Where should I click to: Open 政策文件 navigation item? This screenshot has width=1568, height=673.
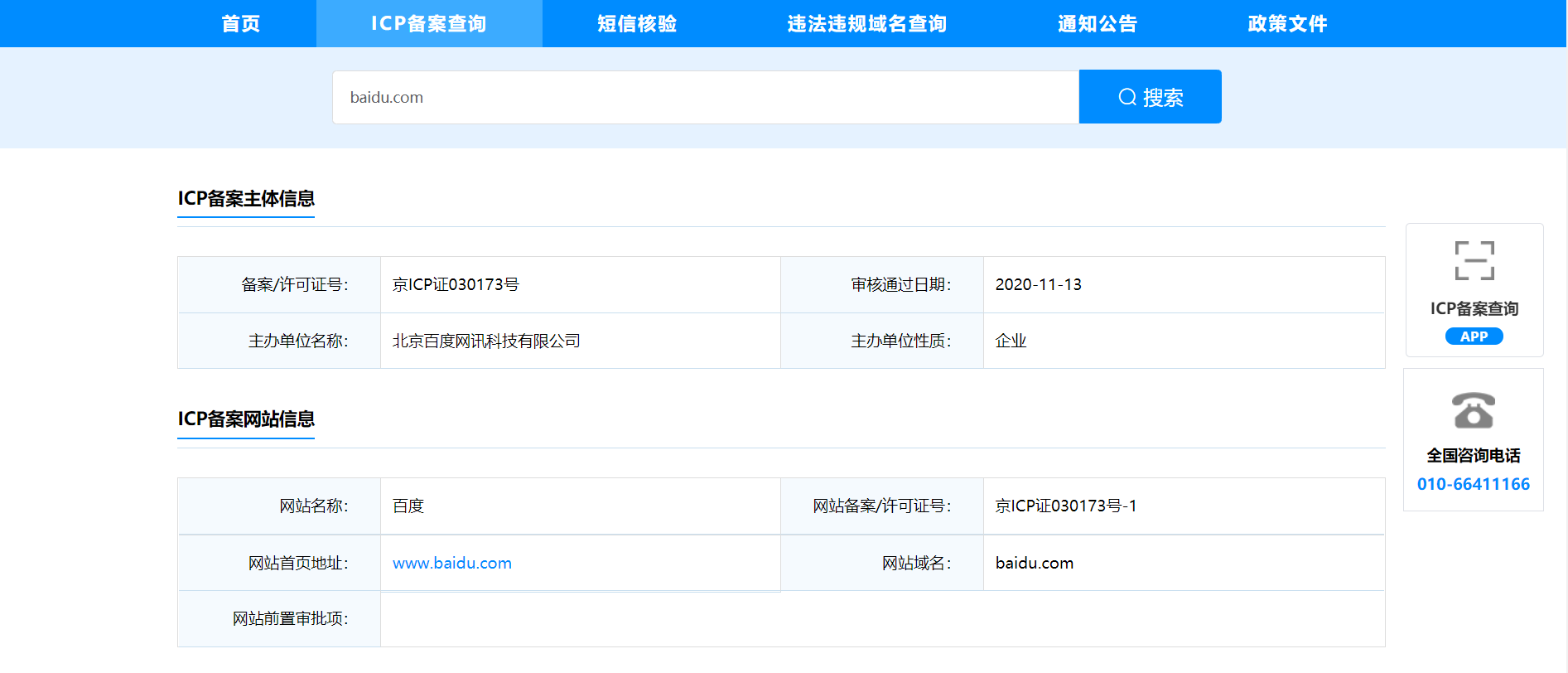[1287, 24]
